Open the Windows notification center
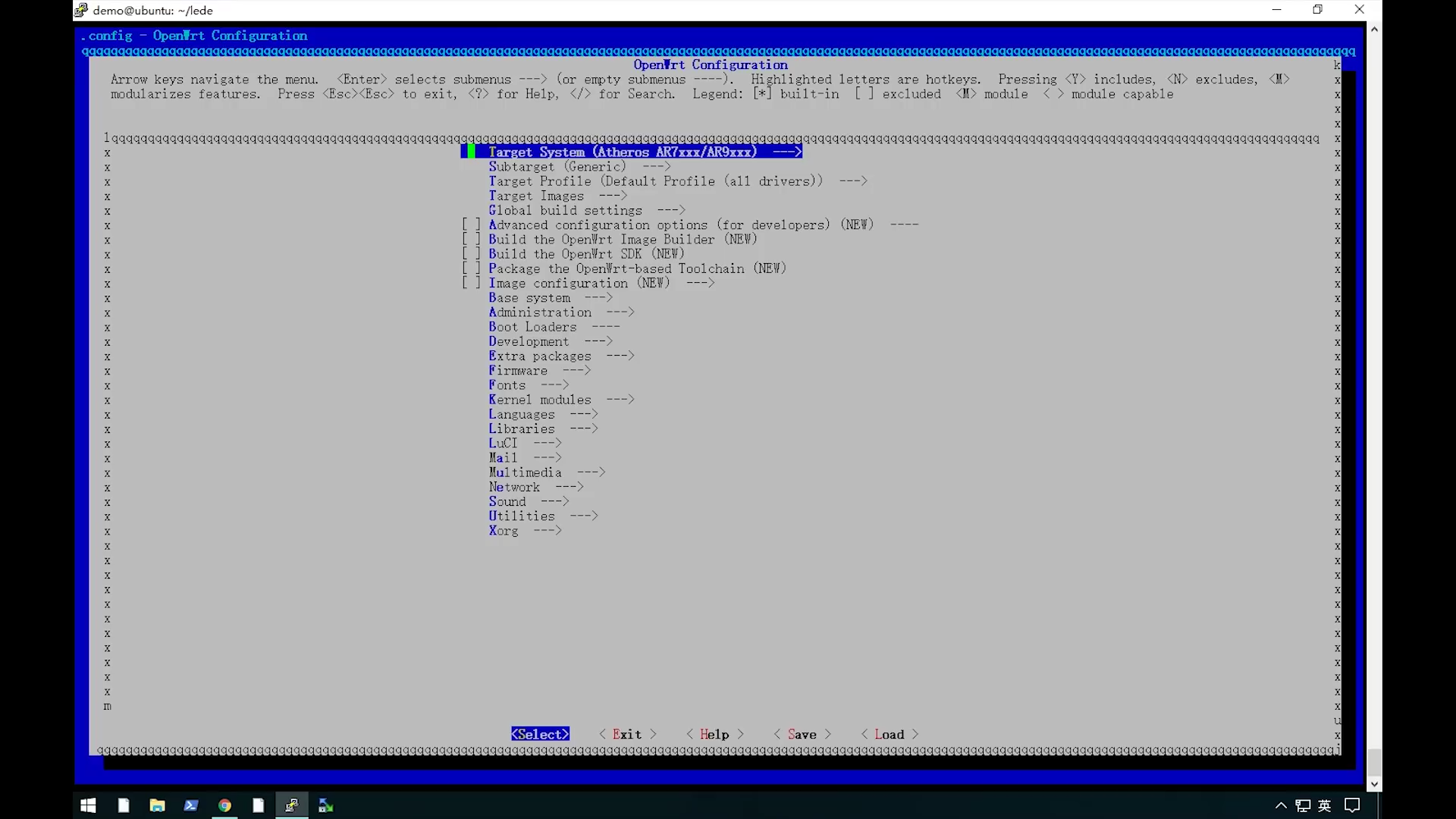Viewport: 1456px width, 819px height. (1352, 805)
